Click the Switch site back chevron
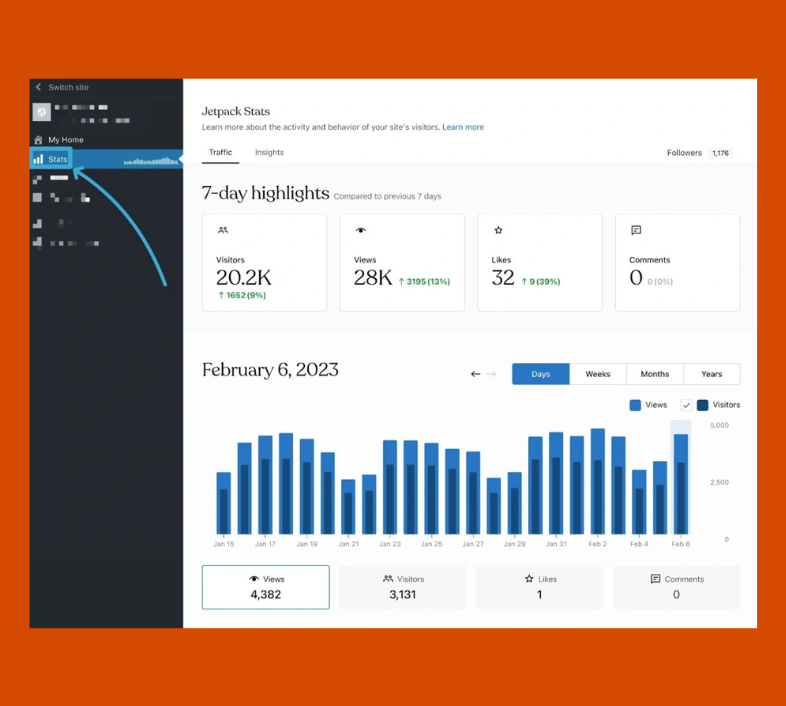This screenshot has height=706, width=786. [38, 88]
